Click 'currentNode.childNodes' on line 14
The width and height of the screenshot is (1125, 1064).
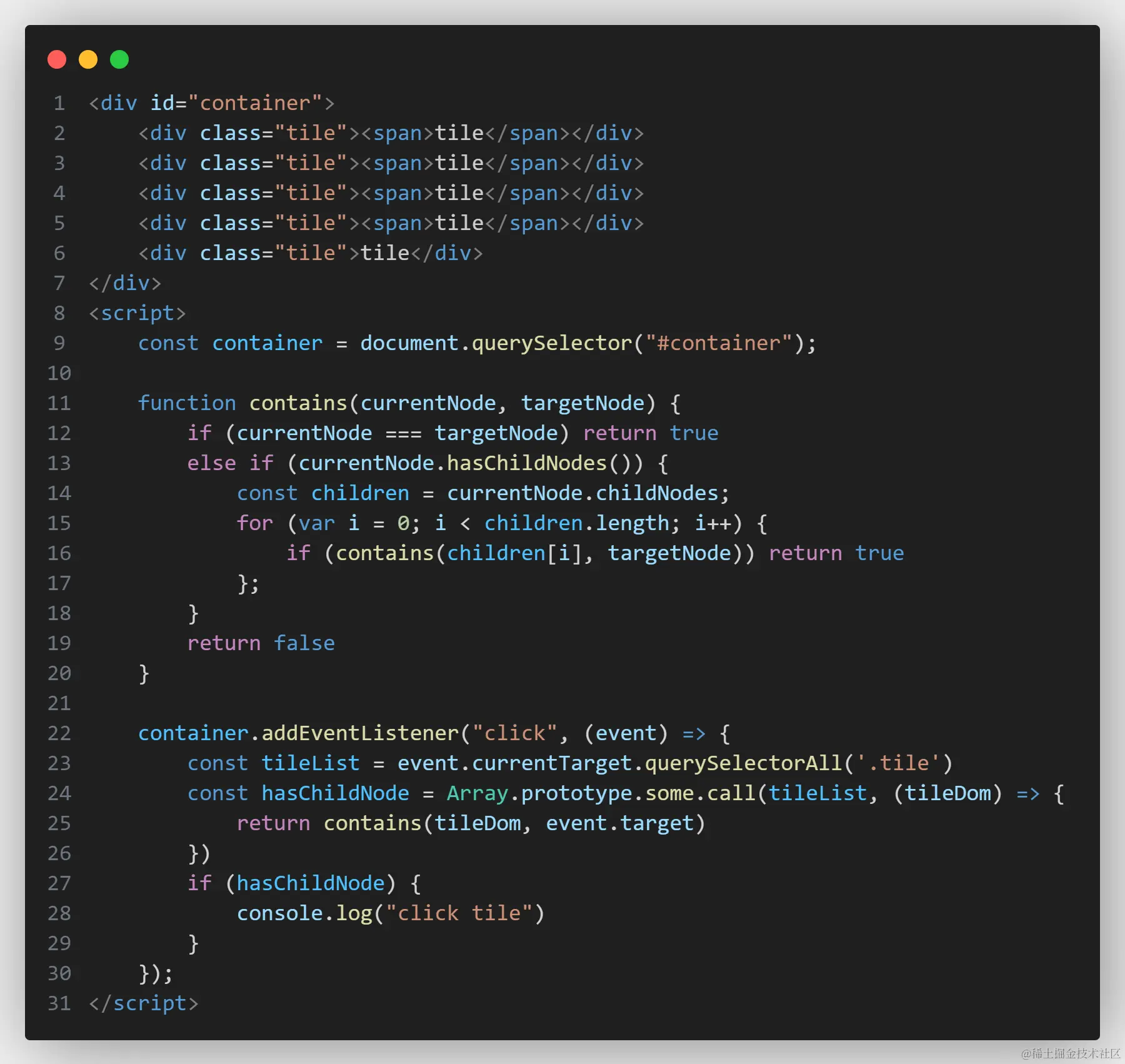point(582,493)
